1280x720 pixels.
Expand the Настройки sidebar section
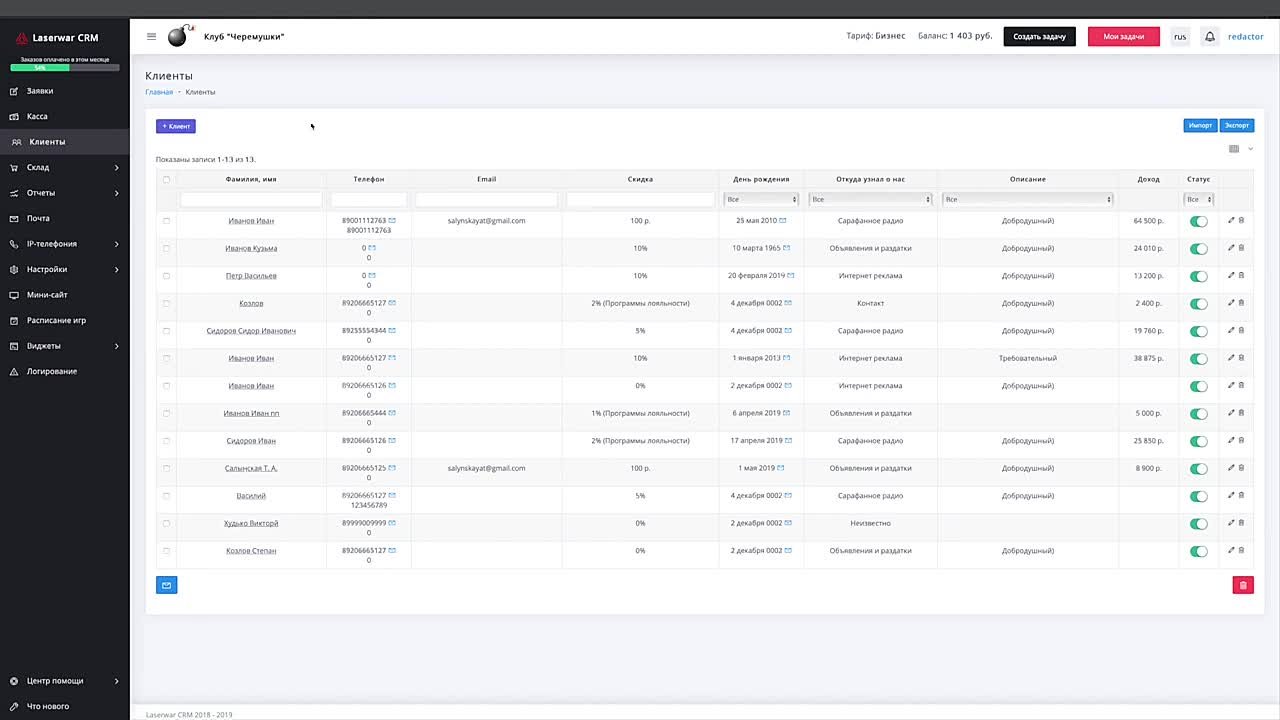coord(65,269)
